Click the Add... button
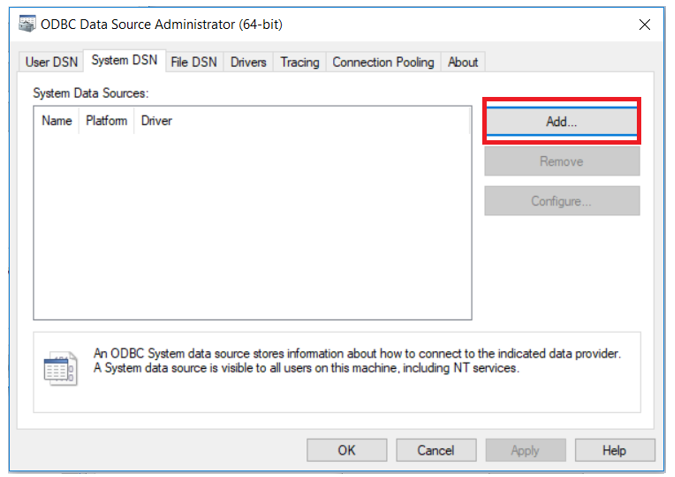This screenshot has width=675, height=477. [x=561, y=121]
